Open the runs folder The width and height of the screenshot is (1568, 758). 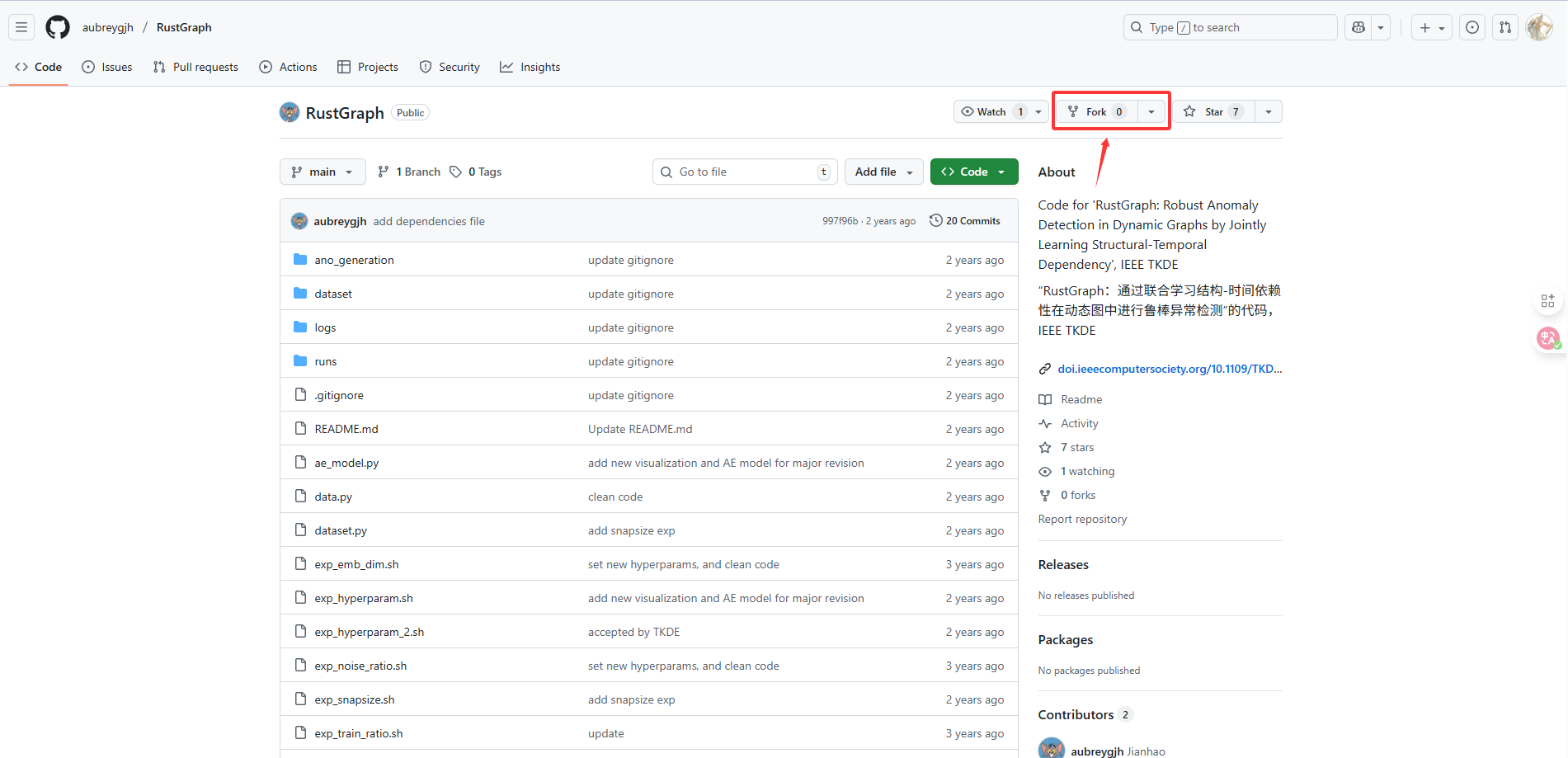[326, 361]
